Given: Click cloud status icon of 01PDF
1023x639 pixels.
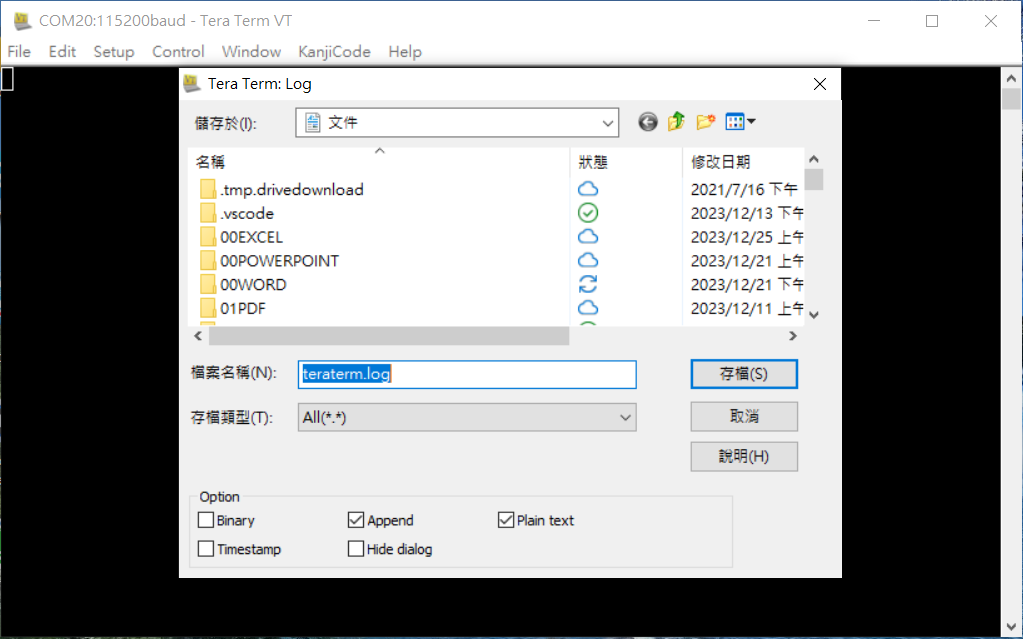Looking at the screenshot, I should click(588, 307).
